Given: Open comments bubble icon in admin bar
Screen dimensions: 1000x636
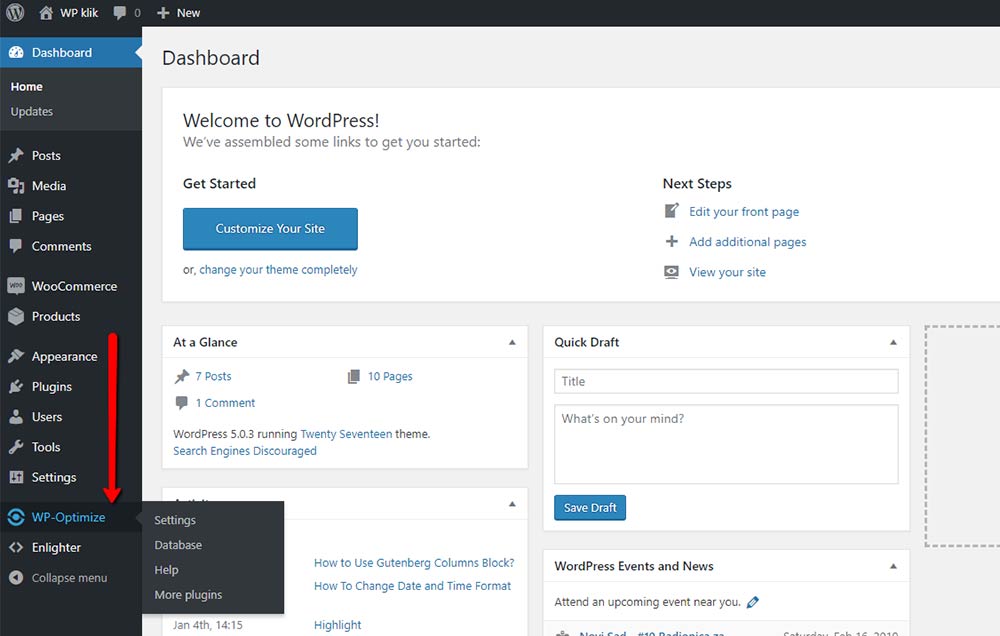Looking at the screenshot, I should coord(119,13).
